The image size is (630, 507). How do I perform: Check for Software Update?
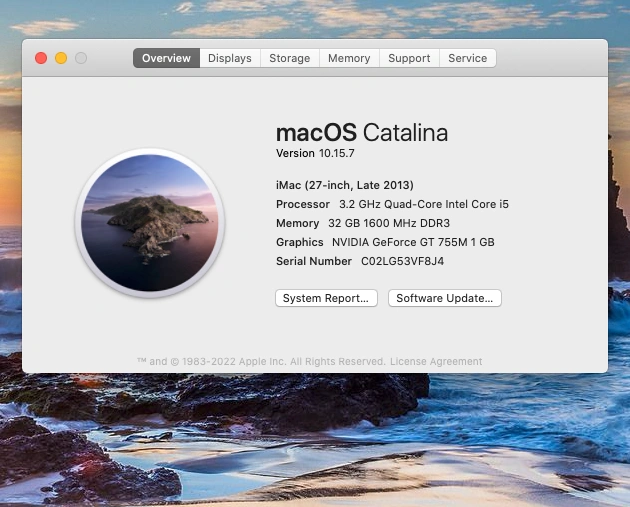pyautogui.click(x=445, y=298)
